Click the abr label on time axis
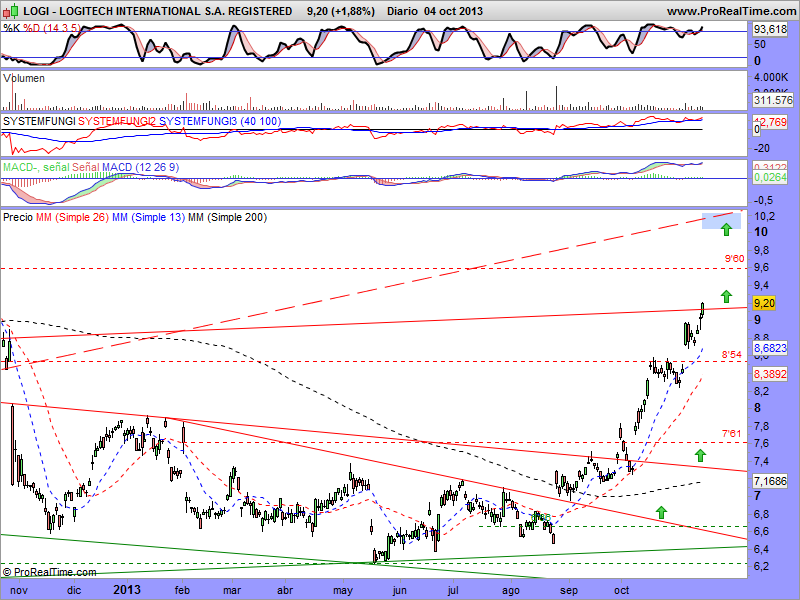The image size is (800, 600). [285, 590]
